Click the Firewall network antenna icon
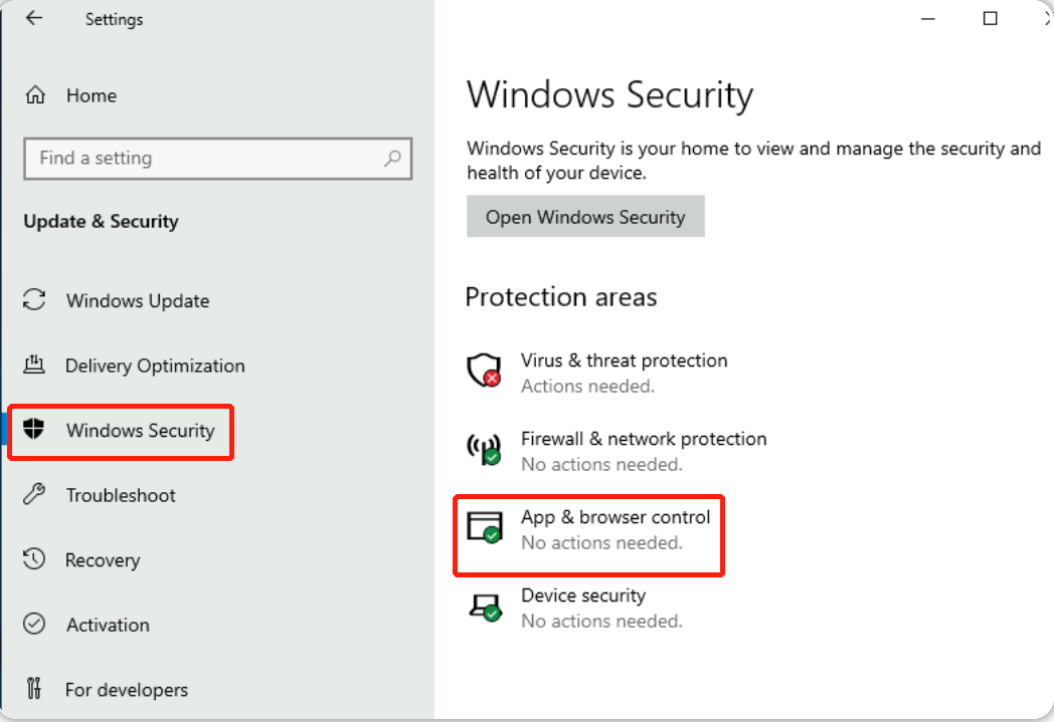Viewport: 1054px width, 722px height. pyautogui.click(x=484, y=448)
